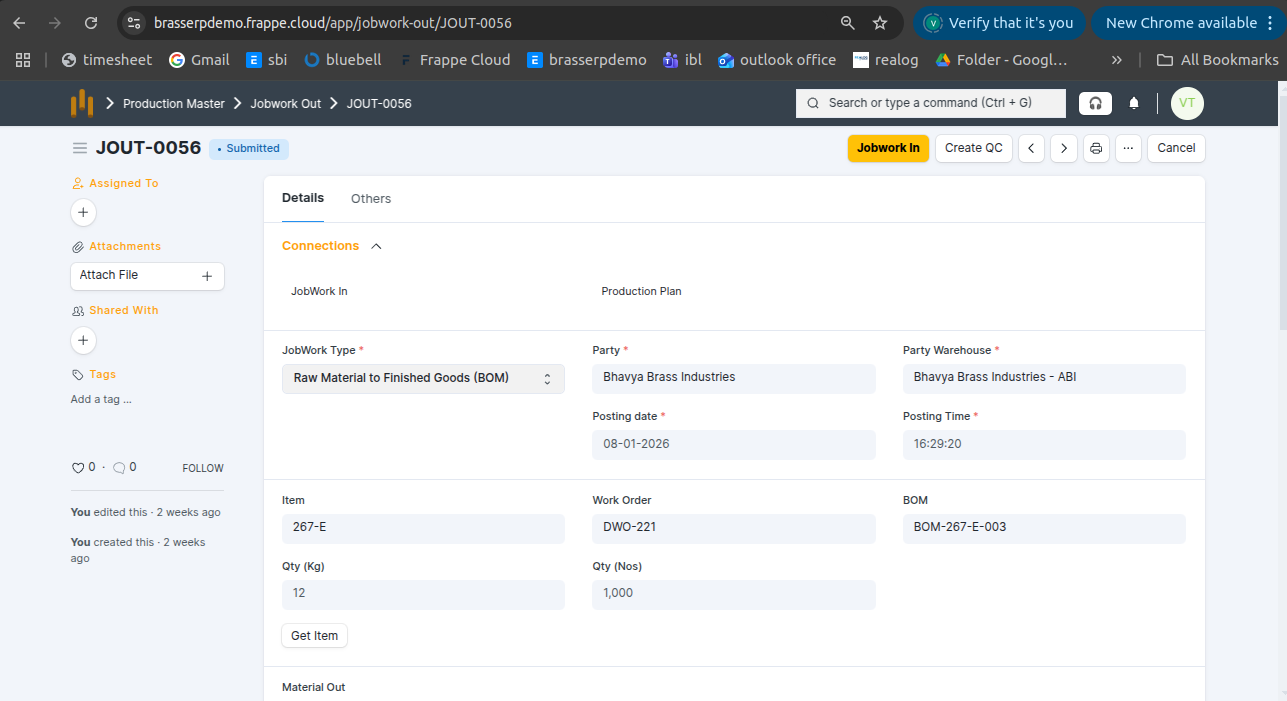Viewport: 1287px width, 701px height.
Task: Bookmark page with star icon
Action: coord(880,23)
